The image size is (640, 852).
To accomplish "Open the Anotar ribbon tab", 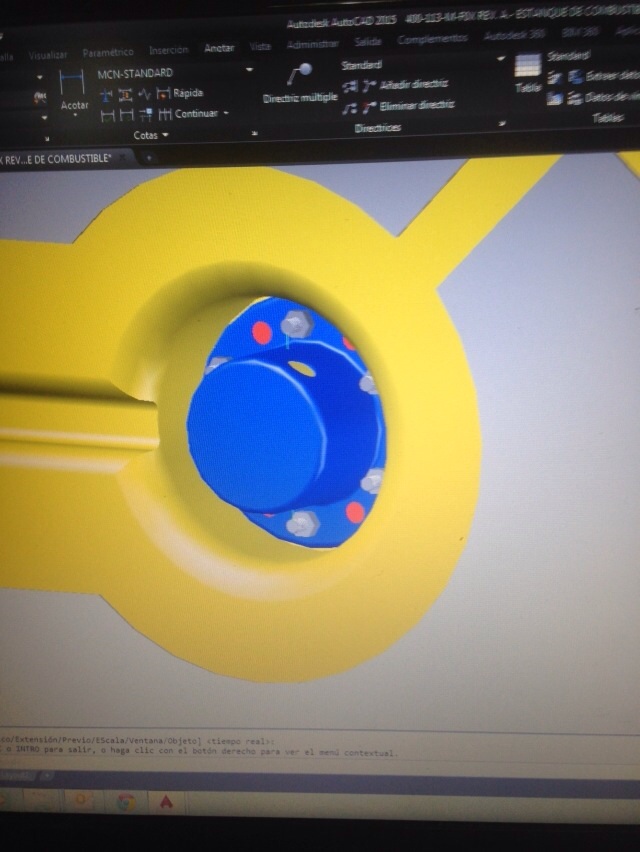I will pos(219,48).
